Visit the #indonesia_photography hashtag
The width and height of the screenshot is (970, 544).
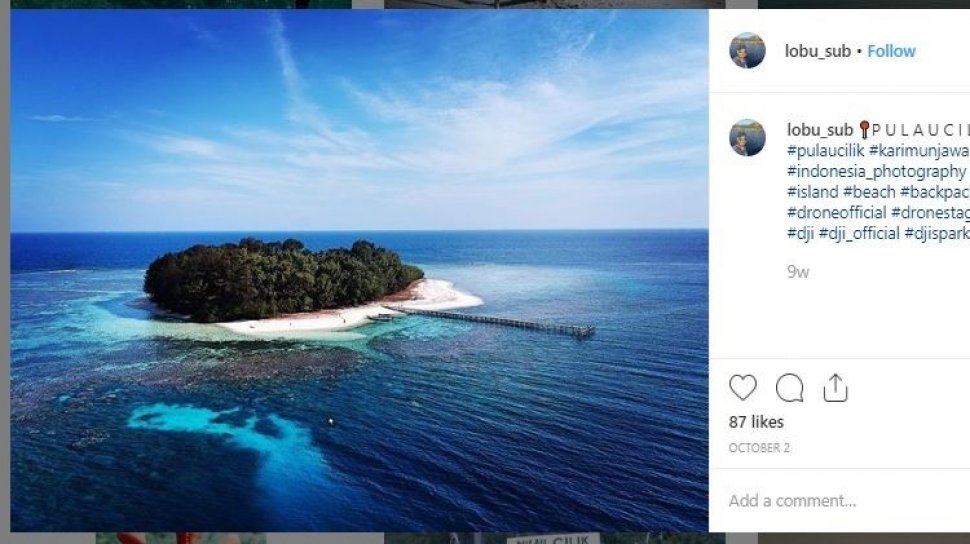[x=877, y=171]
